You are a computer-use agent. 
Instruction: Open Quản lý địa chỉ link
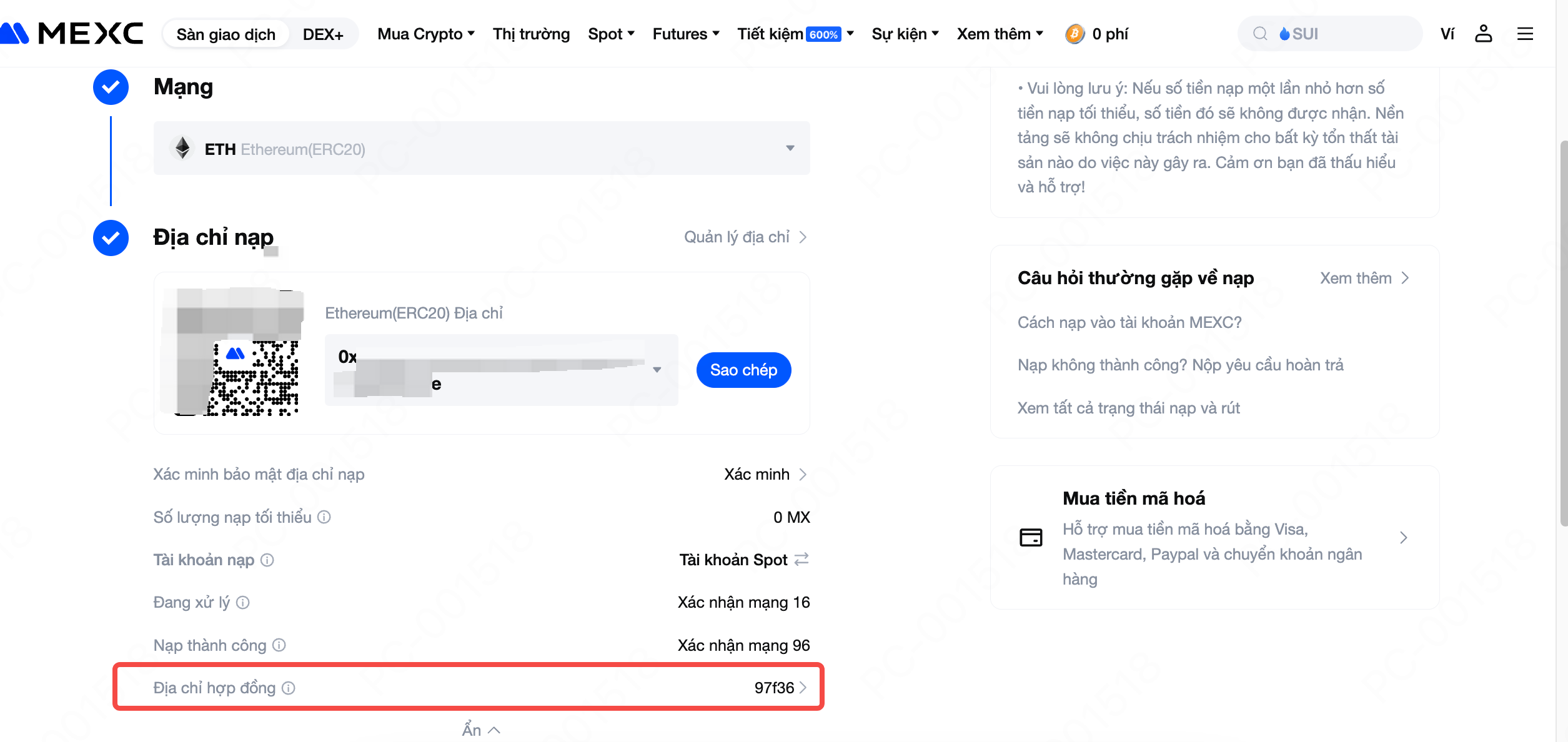[x=745, y=237]
